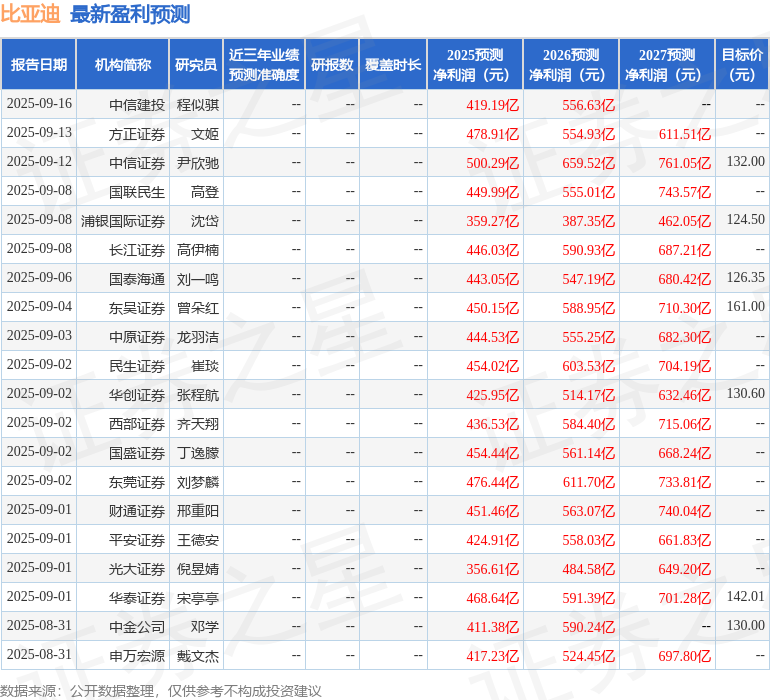This screenshot has height=700, width=770.
Task: Click the 761.05亿 forecast value
Action: (685, 163)
